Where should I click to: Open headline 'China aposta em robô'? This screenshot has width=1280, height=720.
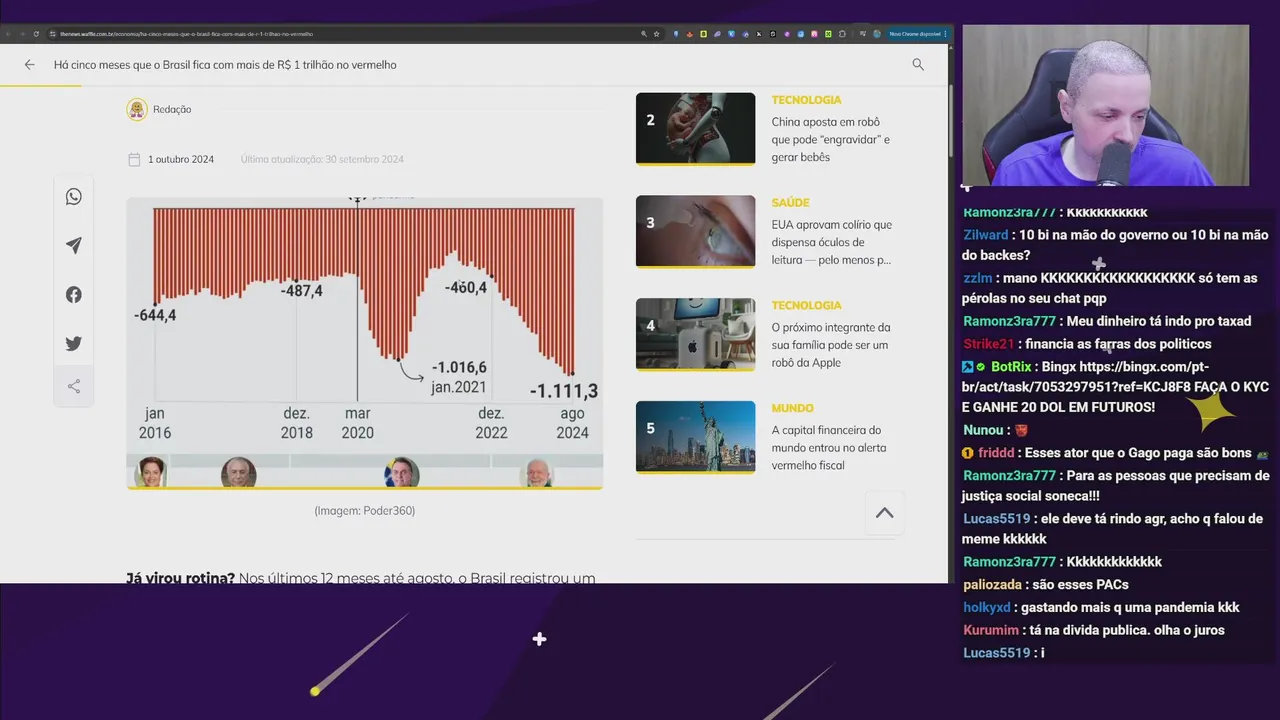click(830, 140)
